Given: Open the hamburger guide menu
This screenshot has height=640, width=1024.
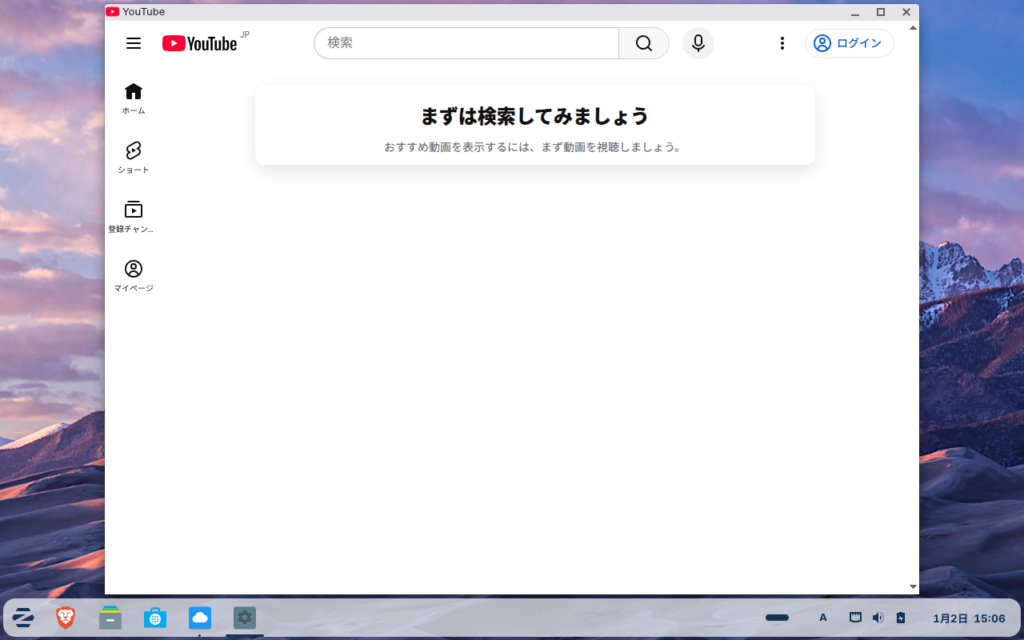Looking at the screenshot, I should (x=133, y=43).
